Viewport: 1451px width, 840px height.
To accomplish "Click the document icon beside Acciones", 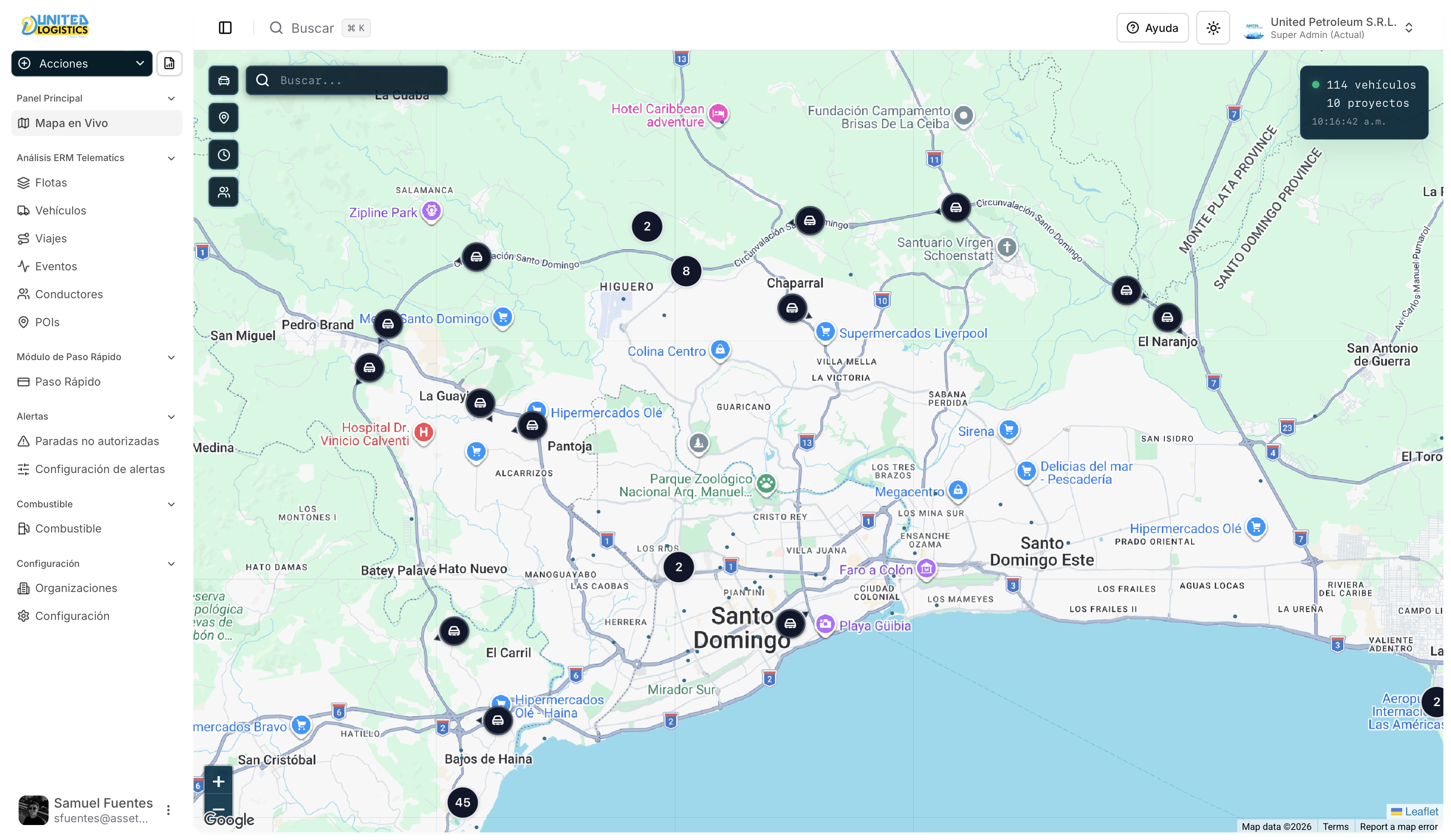I will [x=169, y=63].
